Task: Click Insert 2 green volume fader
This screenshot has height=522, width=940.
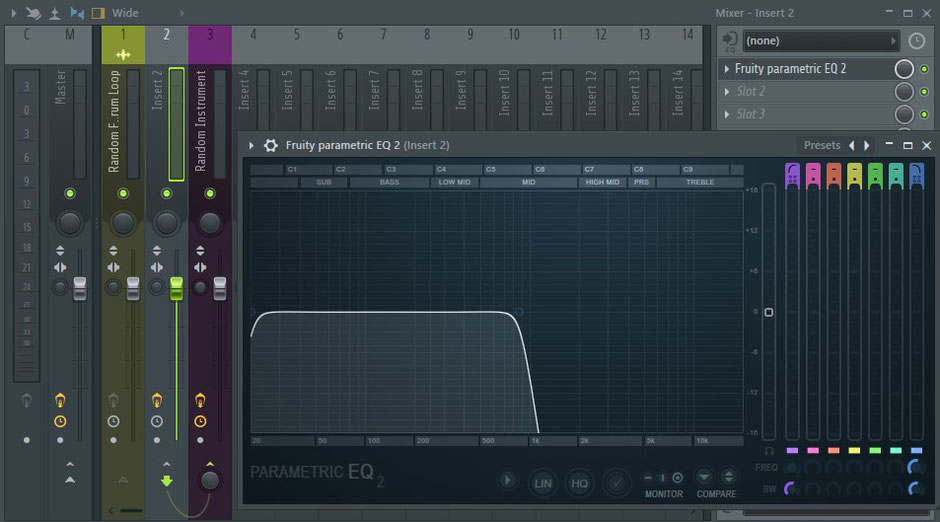Action: [176, 288]
